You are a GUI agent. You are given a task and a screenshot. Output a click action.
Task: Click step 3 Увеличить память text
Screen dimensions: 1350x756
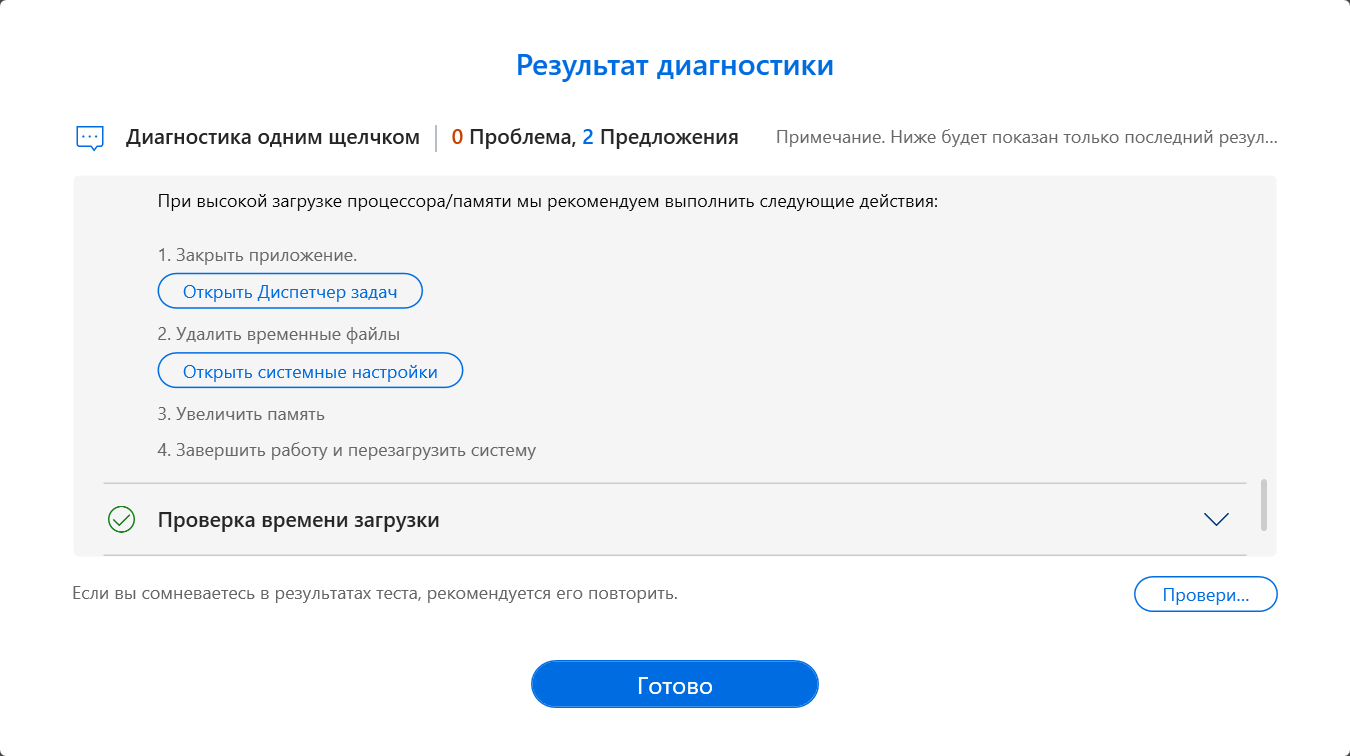pos(241,414)
